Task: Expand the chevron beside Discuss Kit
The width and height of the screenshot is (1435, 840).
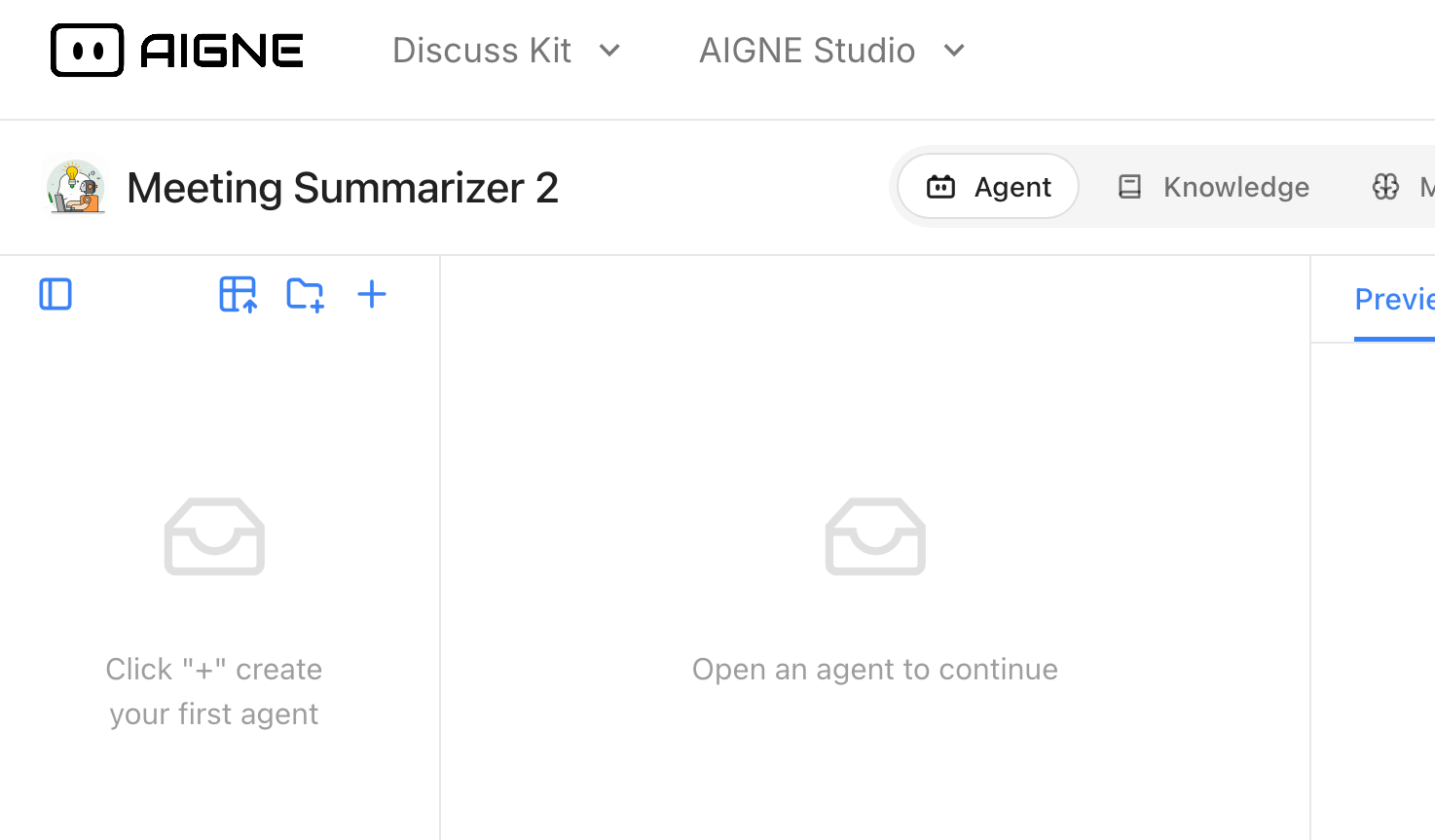Action: click(610, 51)
